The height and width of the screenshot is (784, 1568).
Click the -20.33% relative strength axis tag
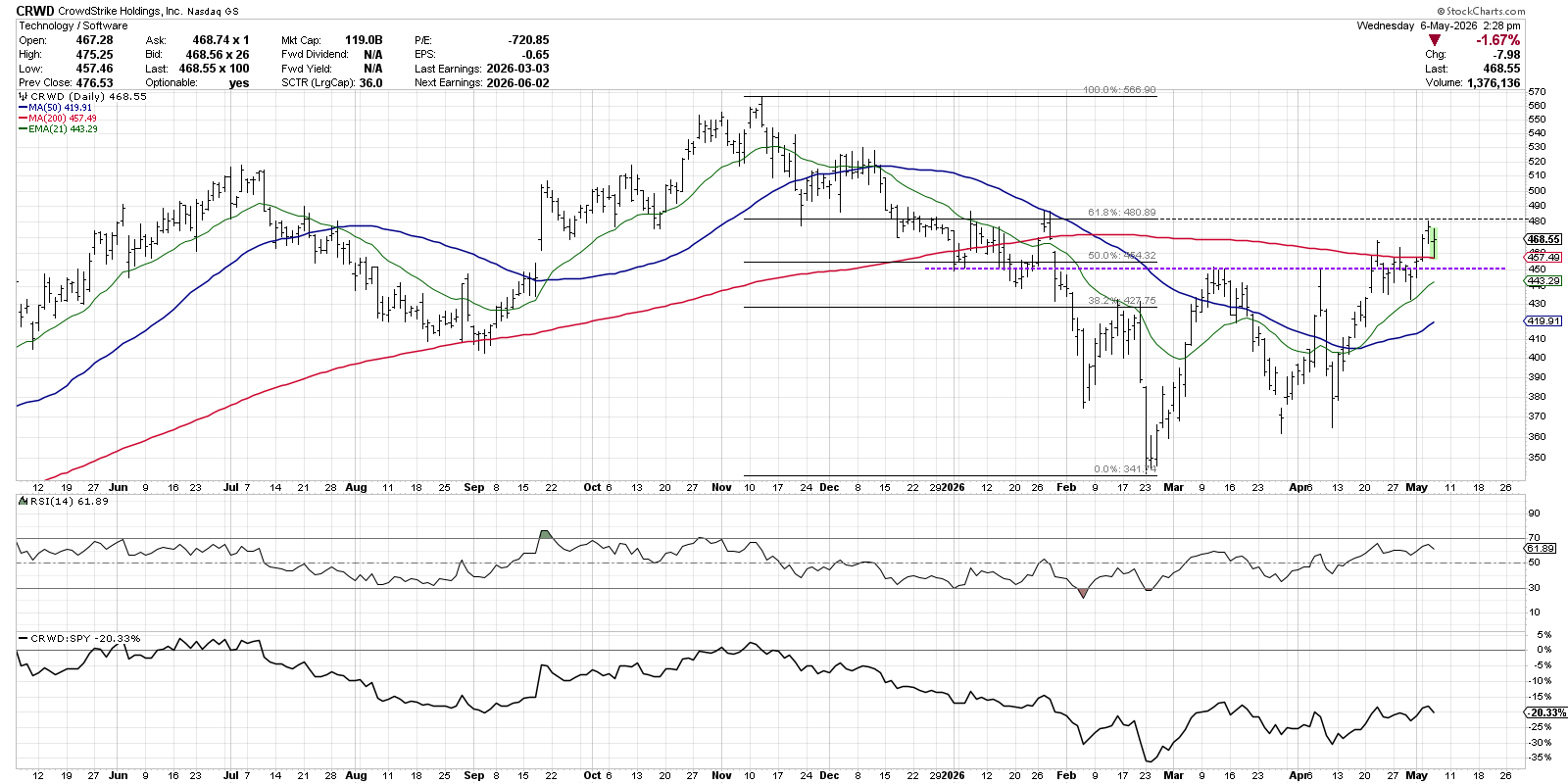coord(1545,712)
